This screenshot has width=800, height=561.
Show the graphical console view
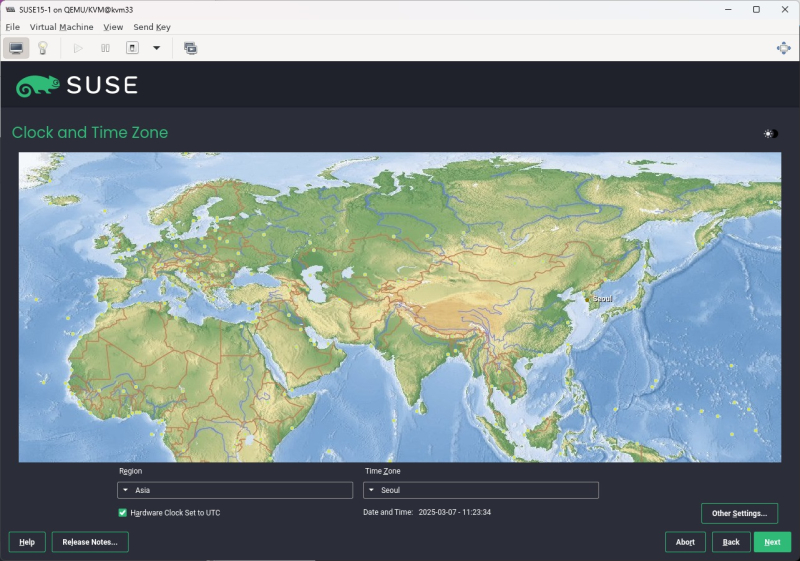click(x=16, y=48)
